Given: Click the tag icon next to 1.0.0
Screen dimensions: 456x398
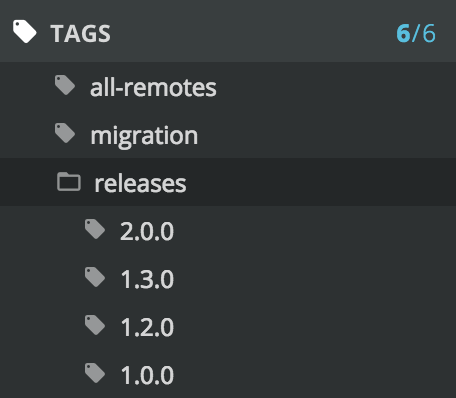Looking at the screenshot, I should 95,373.
